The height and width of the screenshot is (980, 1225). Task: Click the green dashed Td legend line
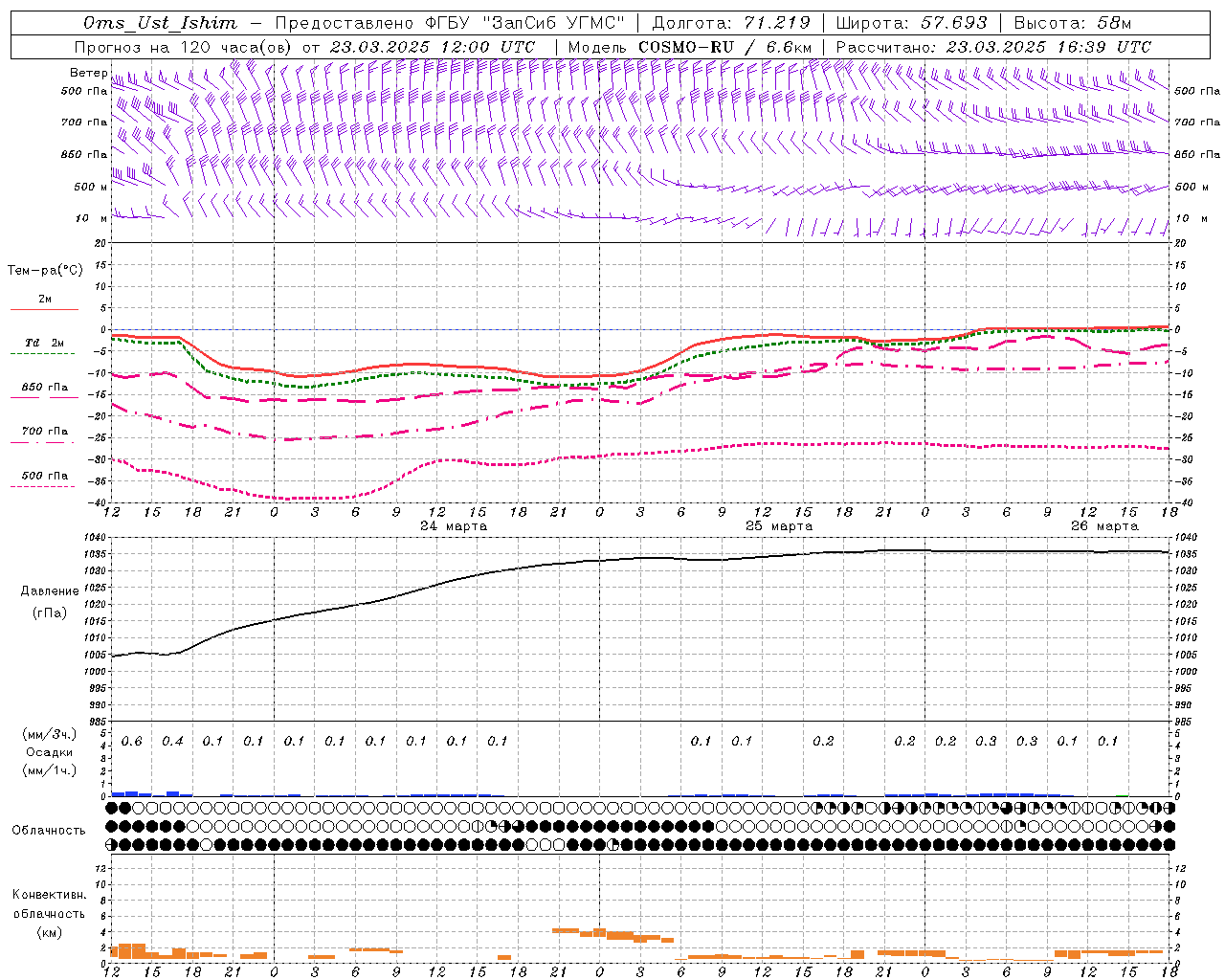(44, 354)
